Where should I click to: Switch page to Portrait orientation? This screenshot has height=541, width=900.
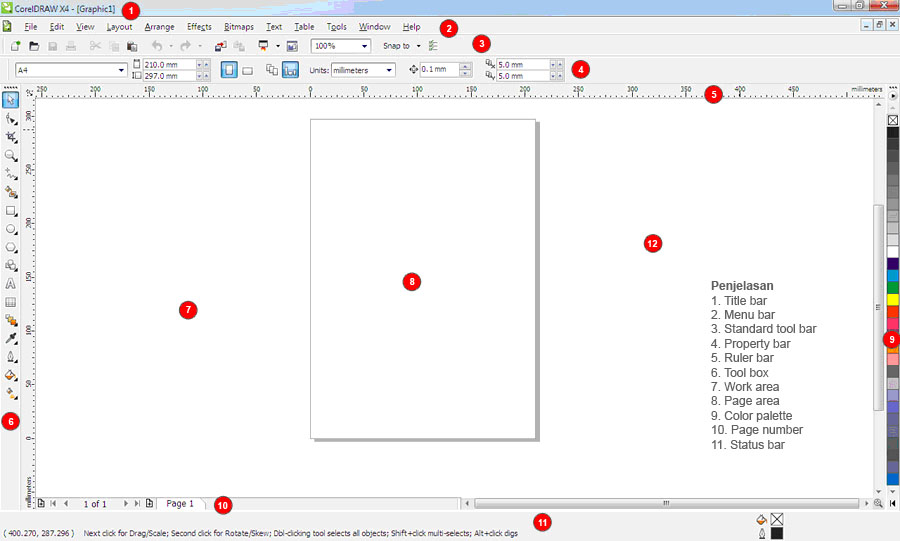pos(229,70)
